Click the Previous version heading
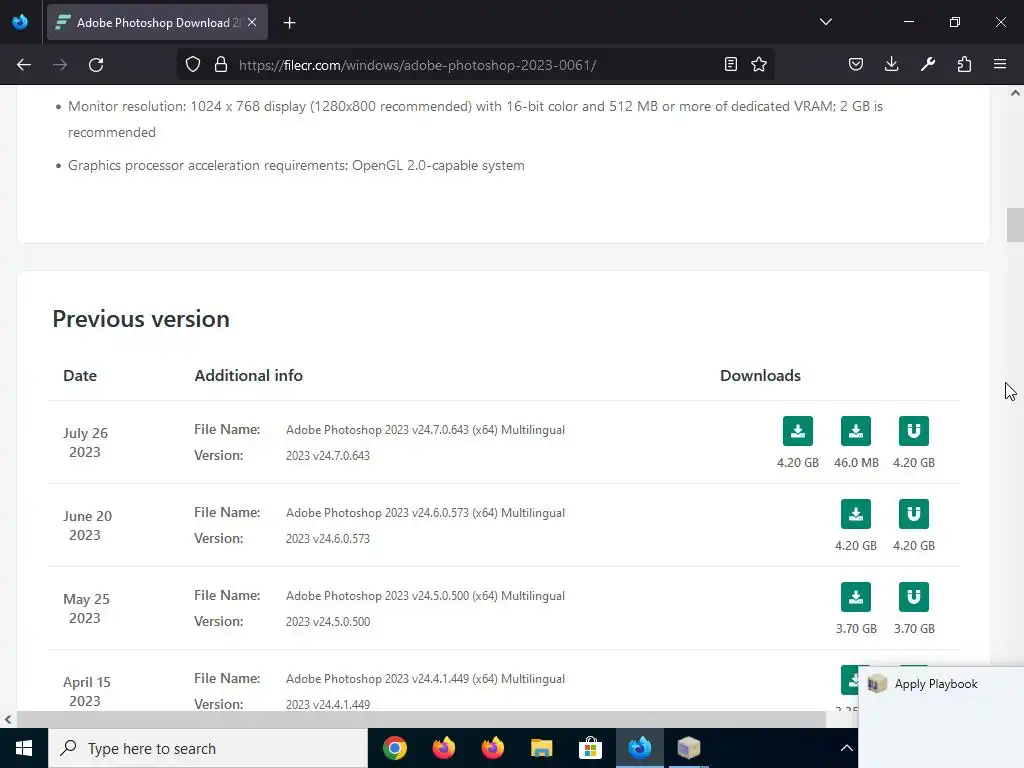 point(141,319)
